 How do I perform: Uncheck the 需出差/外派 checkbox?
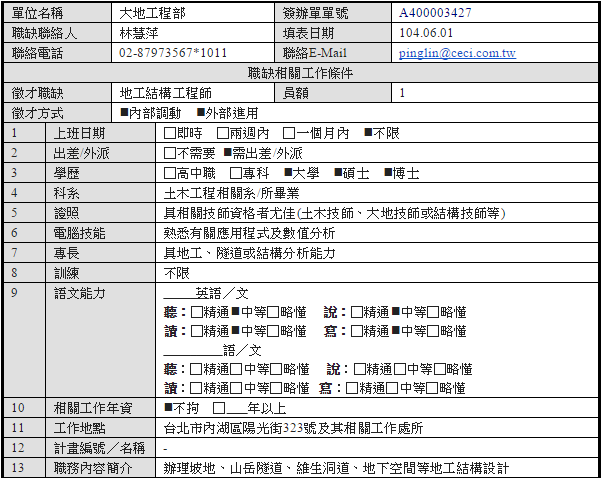(227, 153)
